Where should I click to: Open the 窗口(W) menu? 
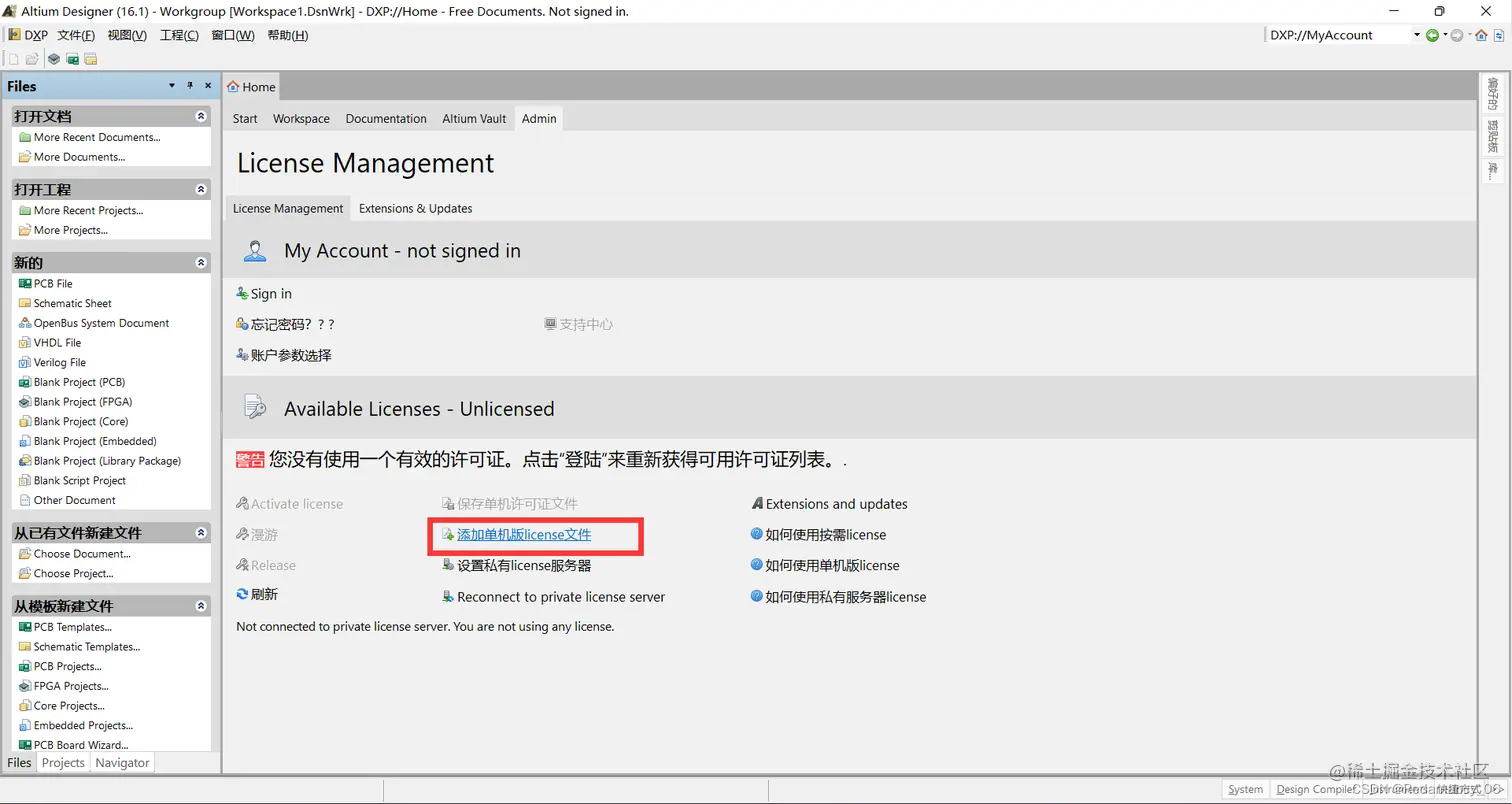pyautogui.click(x=232, y=35)
